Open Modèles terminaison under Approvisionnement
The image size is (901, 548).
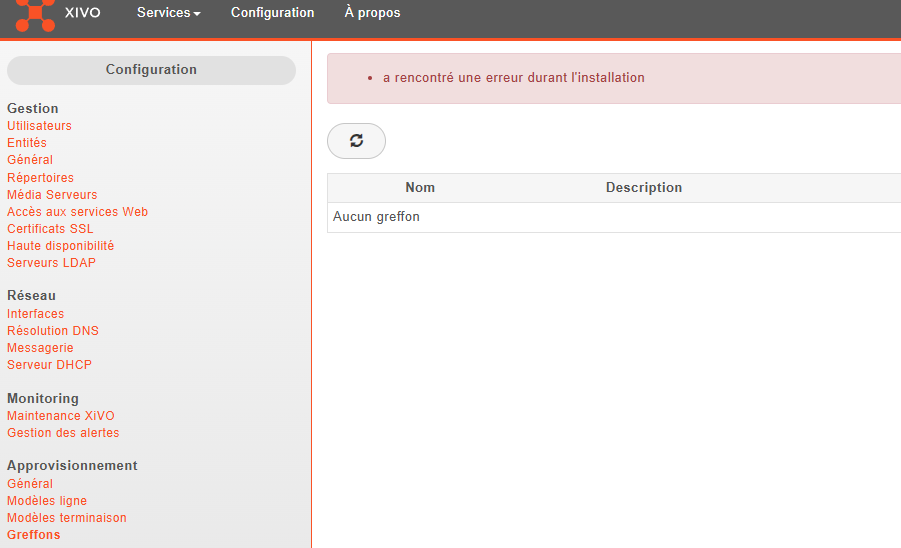(67, 518)
